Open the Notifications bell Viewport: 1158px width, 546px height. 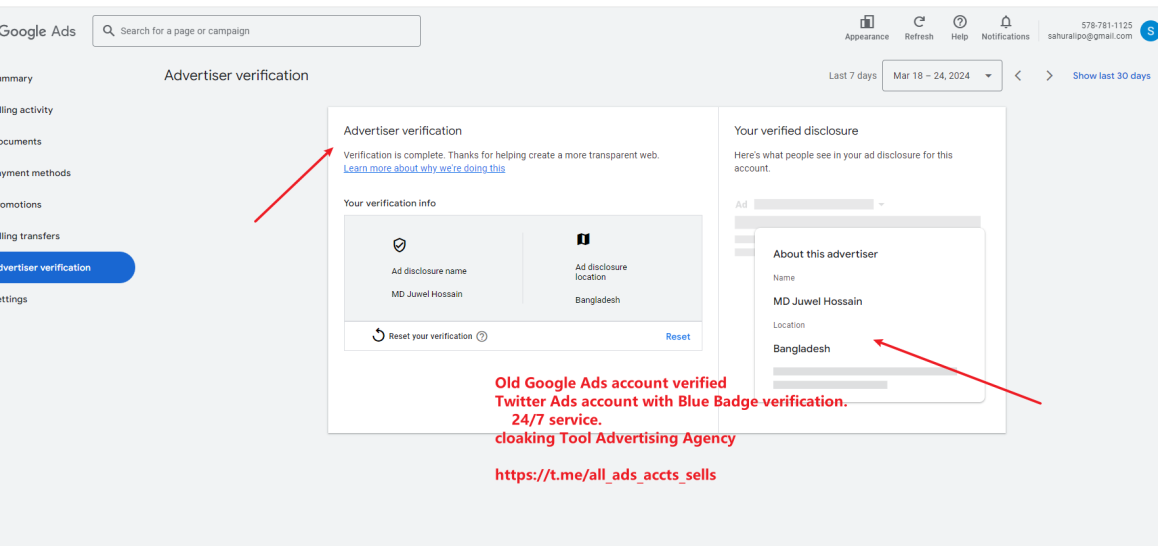click(x=1005, y=22)
